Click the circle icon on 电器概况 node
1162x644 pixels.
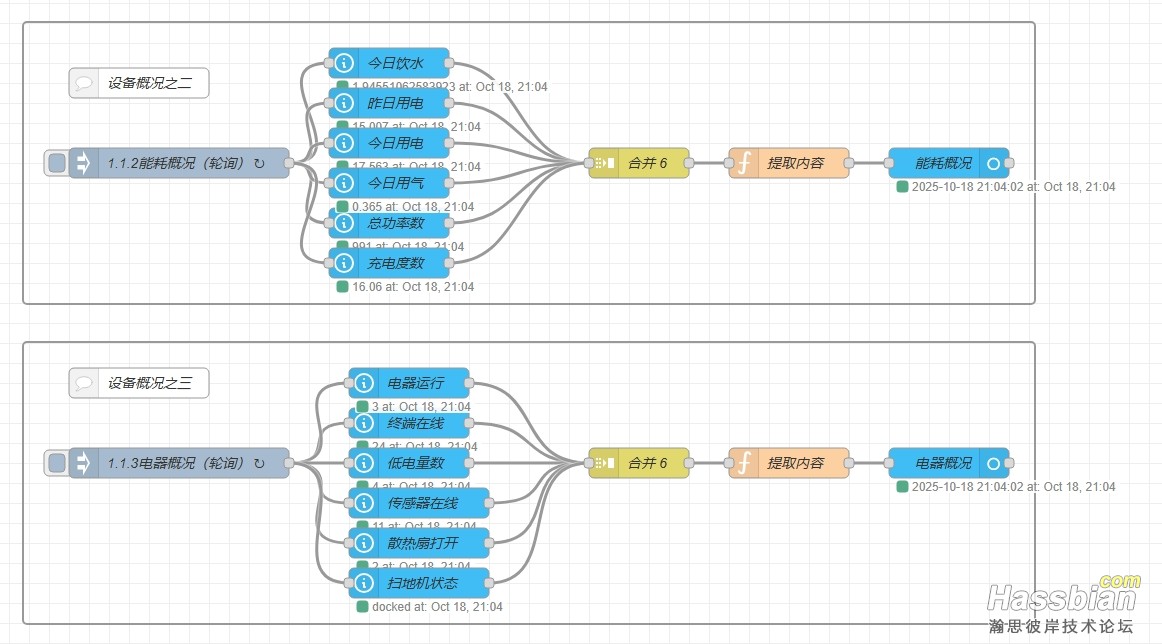[992, 463]
